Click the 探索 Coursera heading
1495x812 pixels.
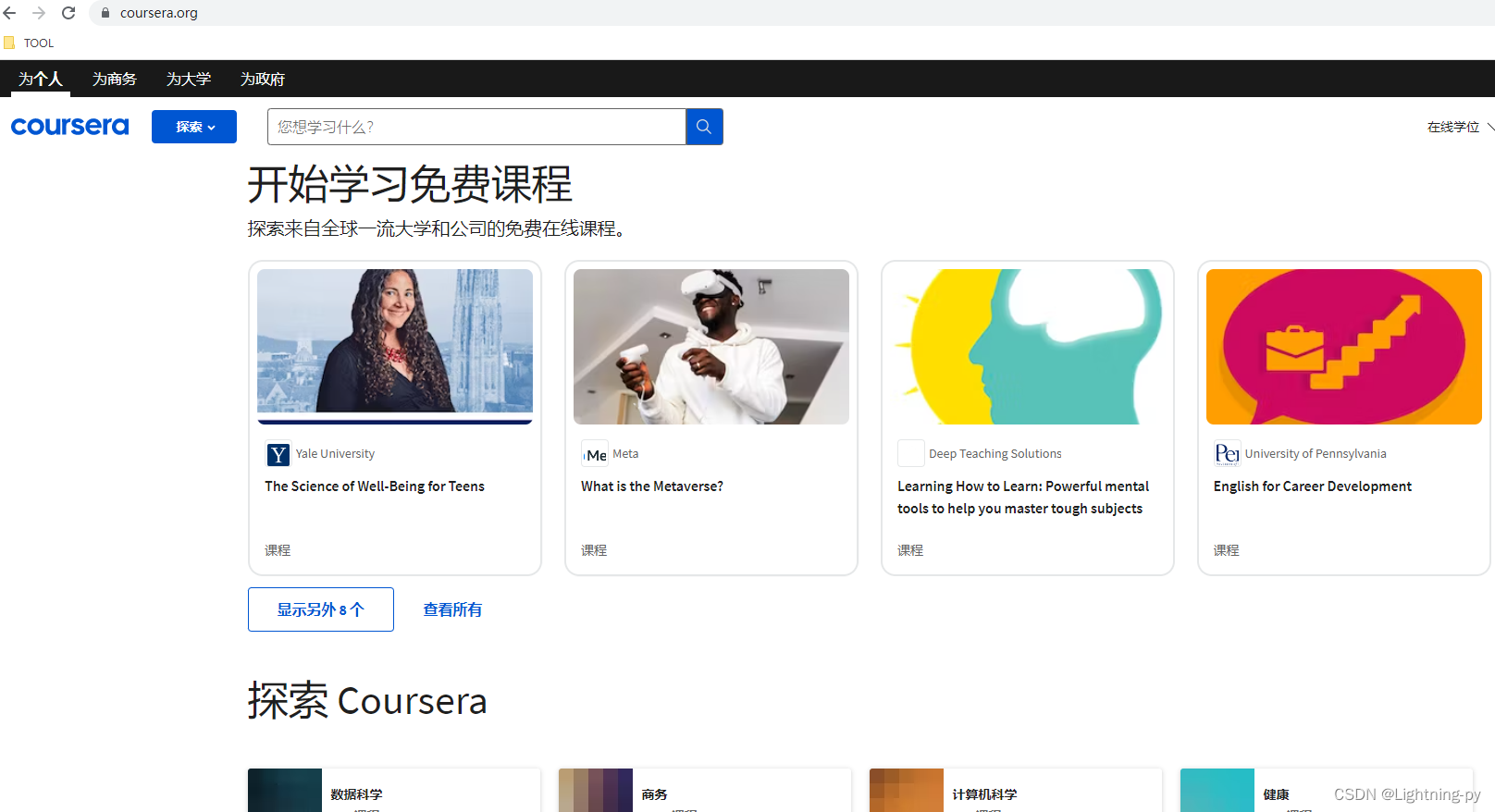click(x=367, y=701)
